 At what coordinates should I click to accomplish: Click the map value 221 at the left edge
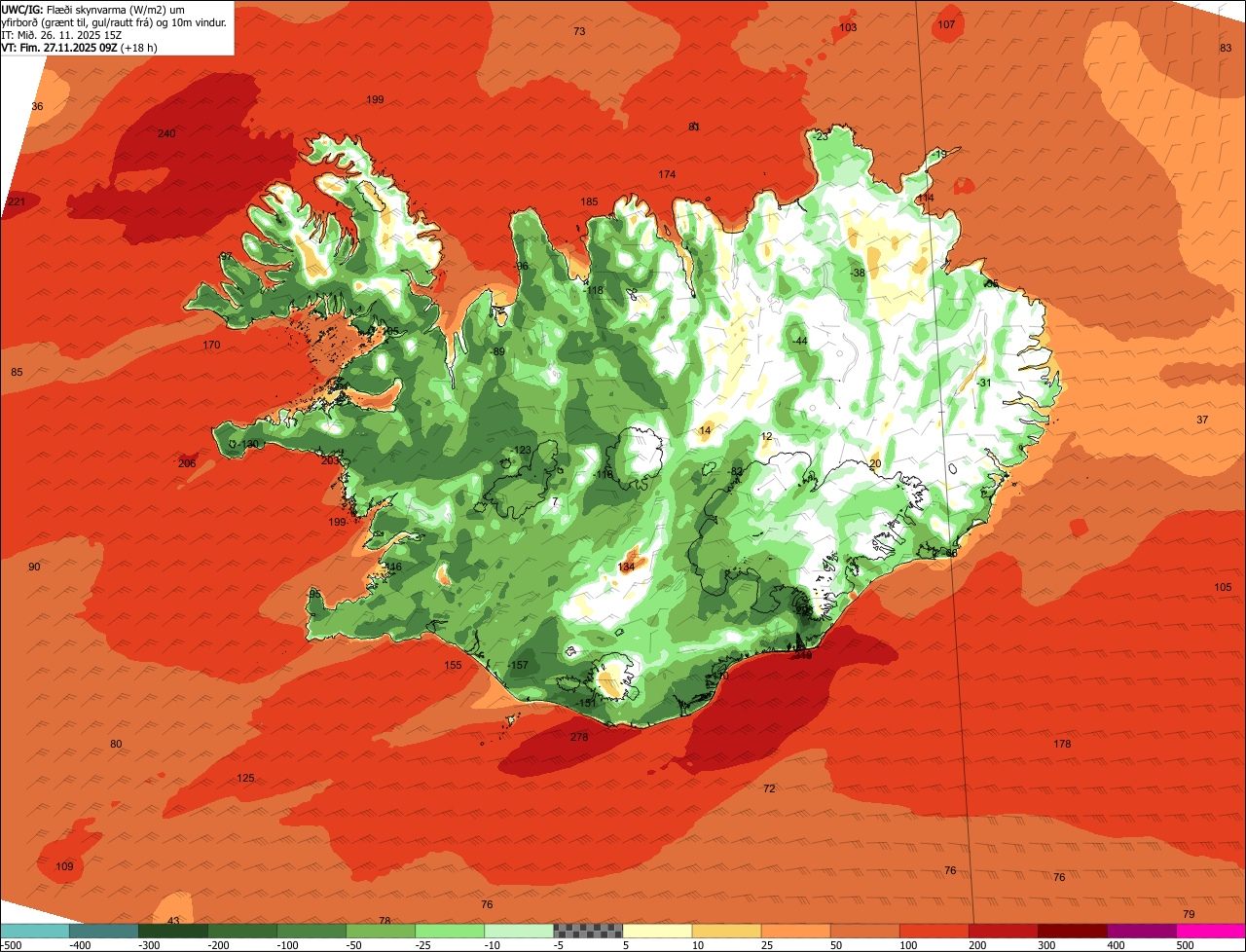[16, 202]
